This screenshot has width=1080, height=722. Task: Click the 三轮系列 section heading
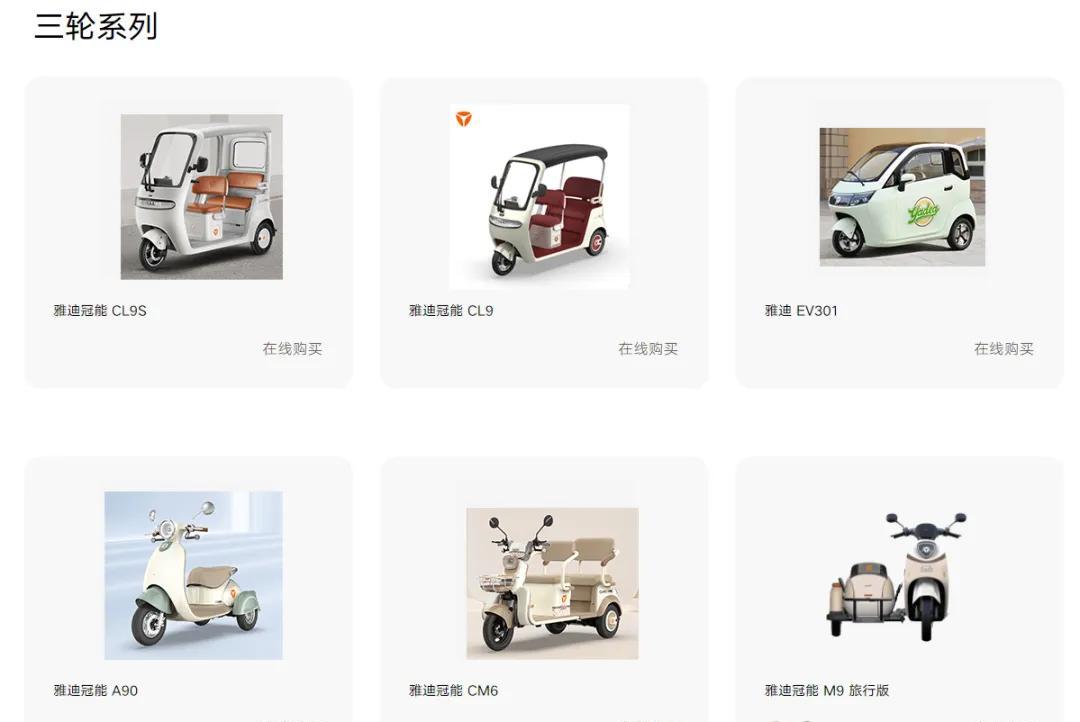tap(96, 26)
